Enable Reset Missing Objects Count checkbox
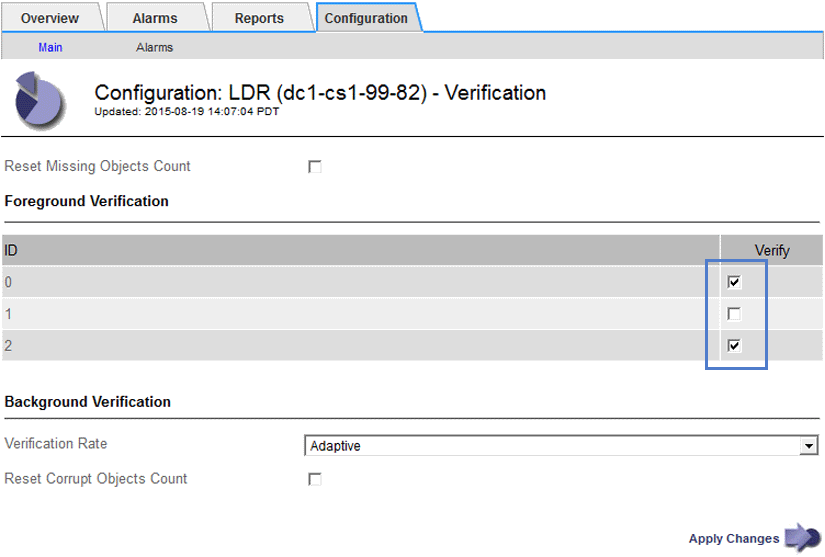 (x=315, y=167)
